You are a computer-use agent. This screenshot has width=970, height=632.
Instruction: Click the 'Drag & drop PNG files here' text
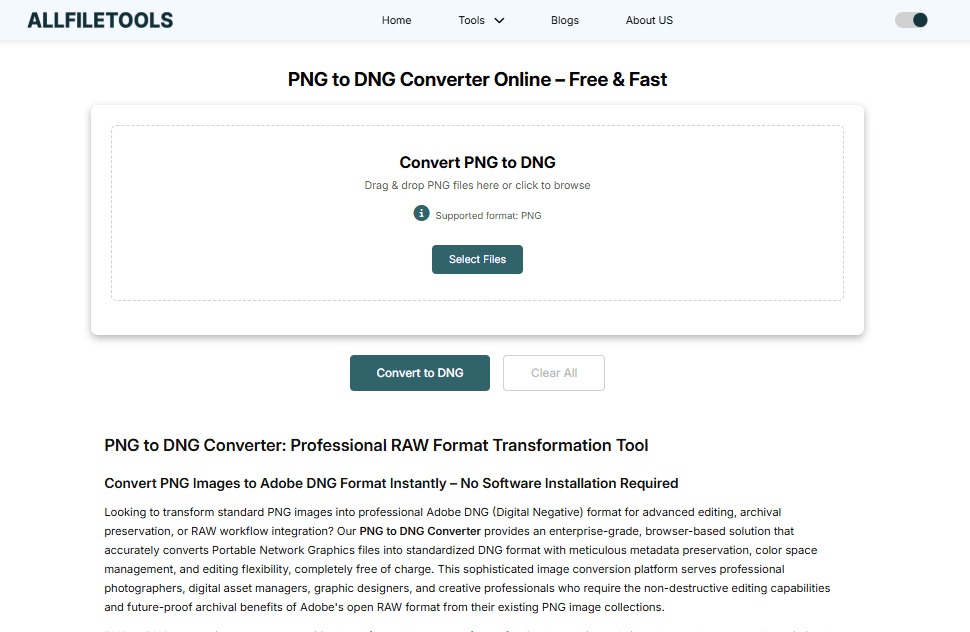(477, 185)
